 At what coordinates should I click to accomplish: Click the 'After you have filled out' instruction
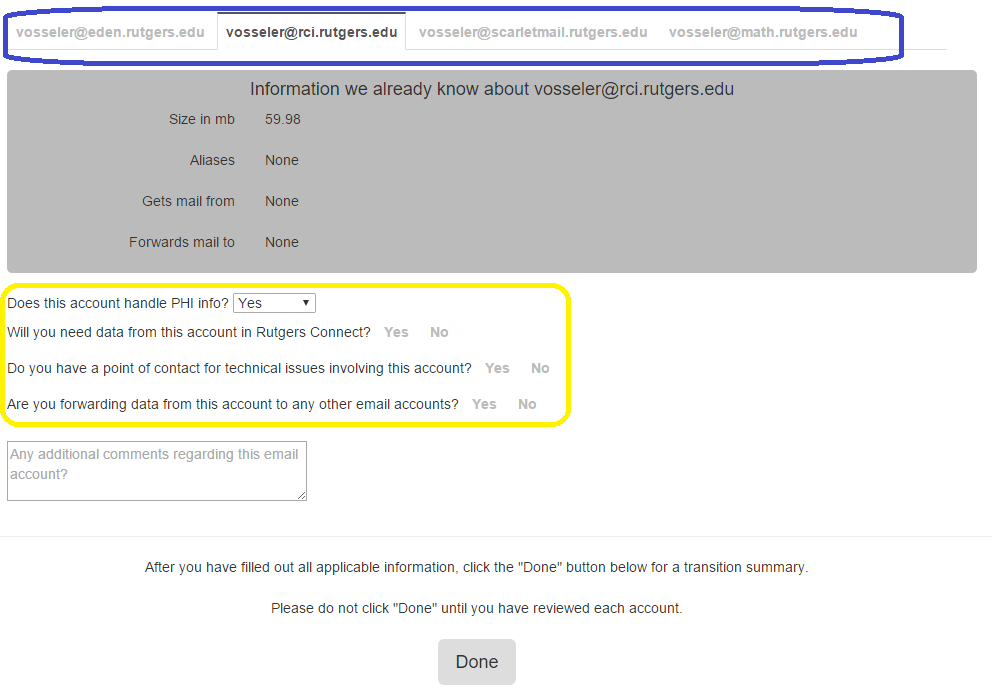point(476,567)
